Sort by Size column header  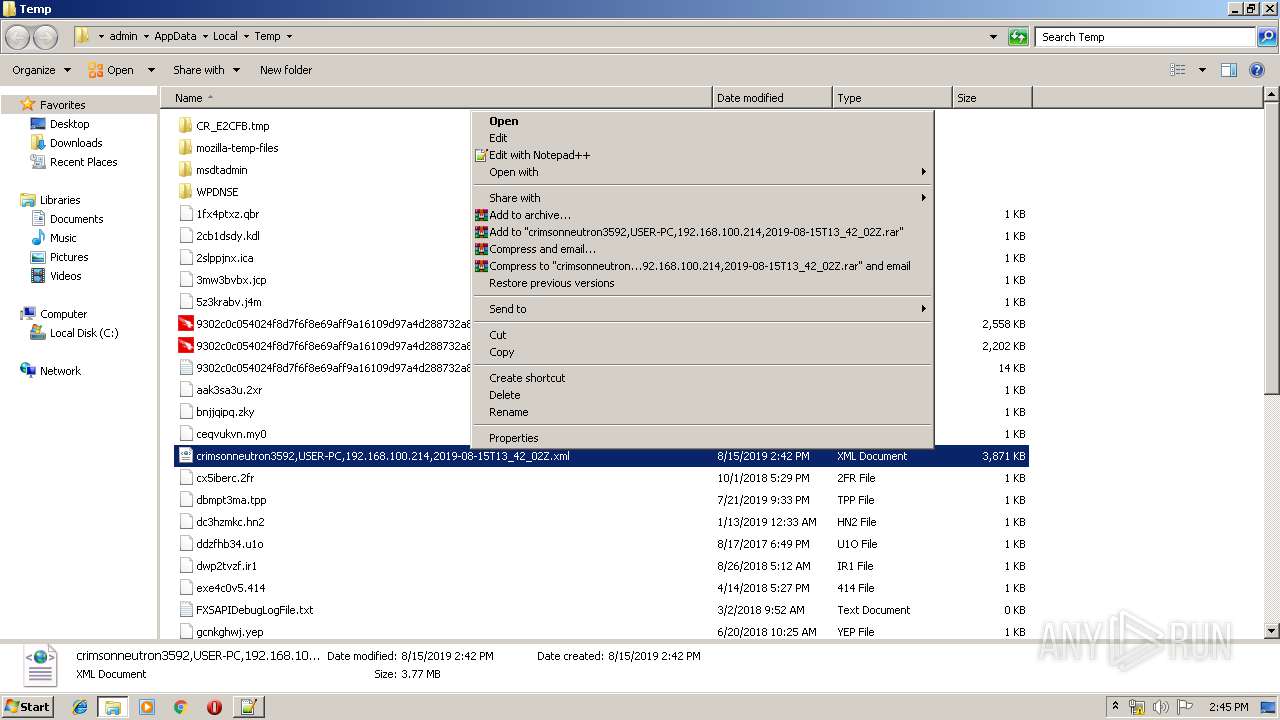click(x=992, y=98)
